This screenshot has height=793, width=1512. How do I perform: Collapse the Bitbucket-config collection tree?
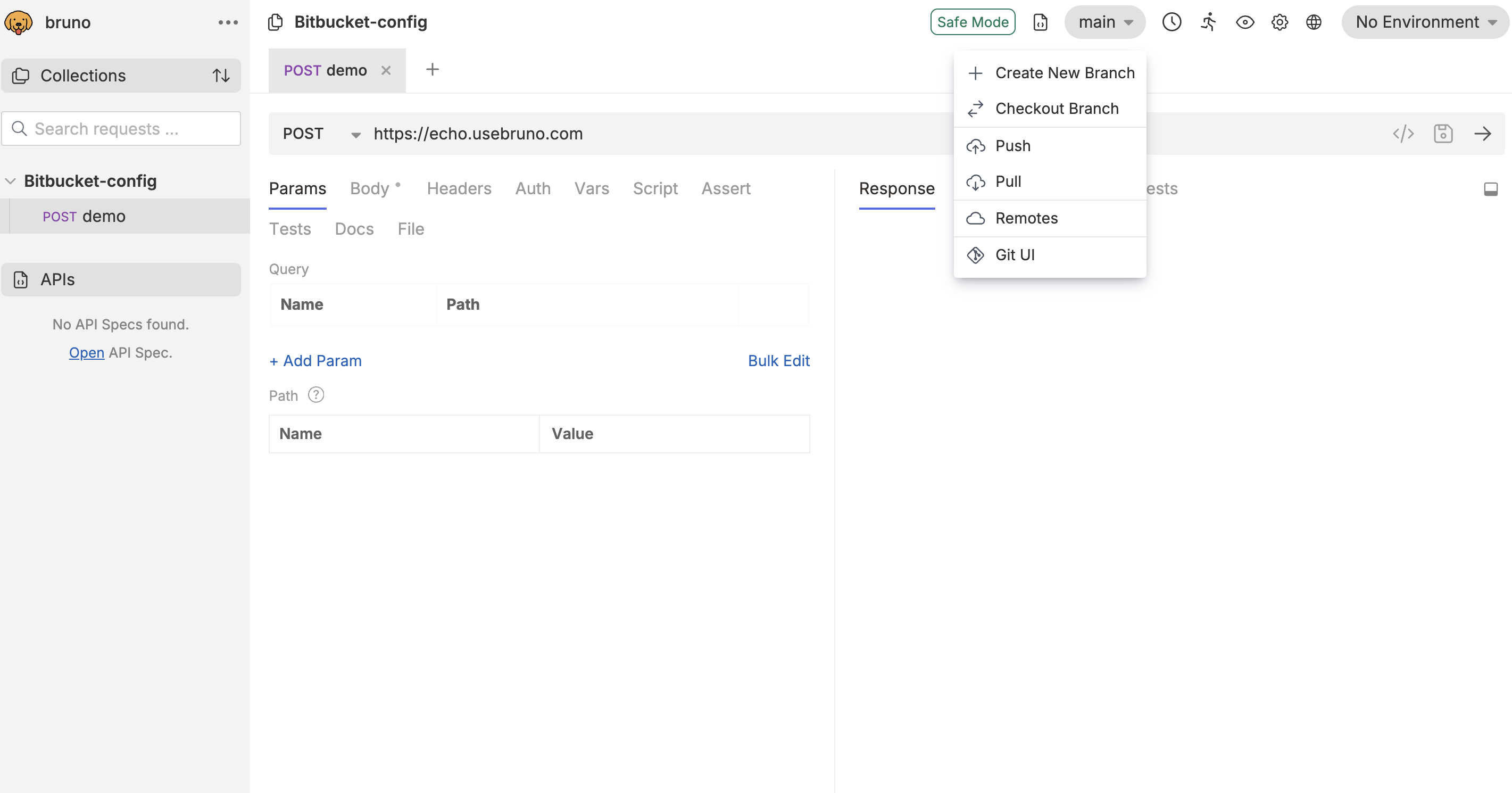pyautogui.click(x=11, y=181)
